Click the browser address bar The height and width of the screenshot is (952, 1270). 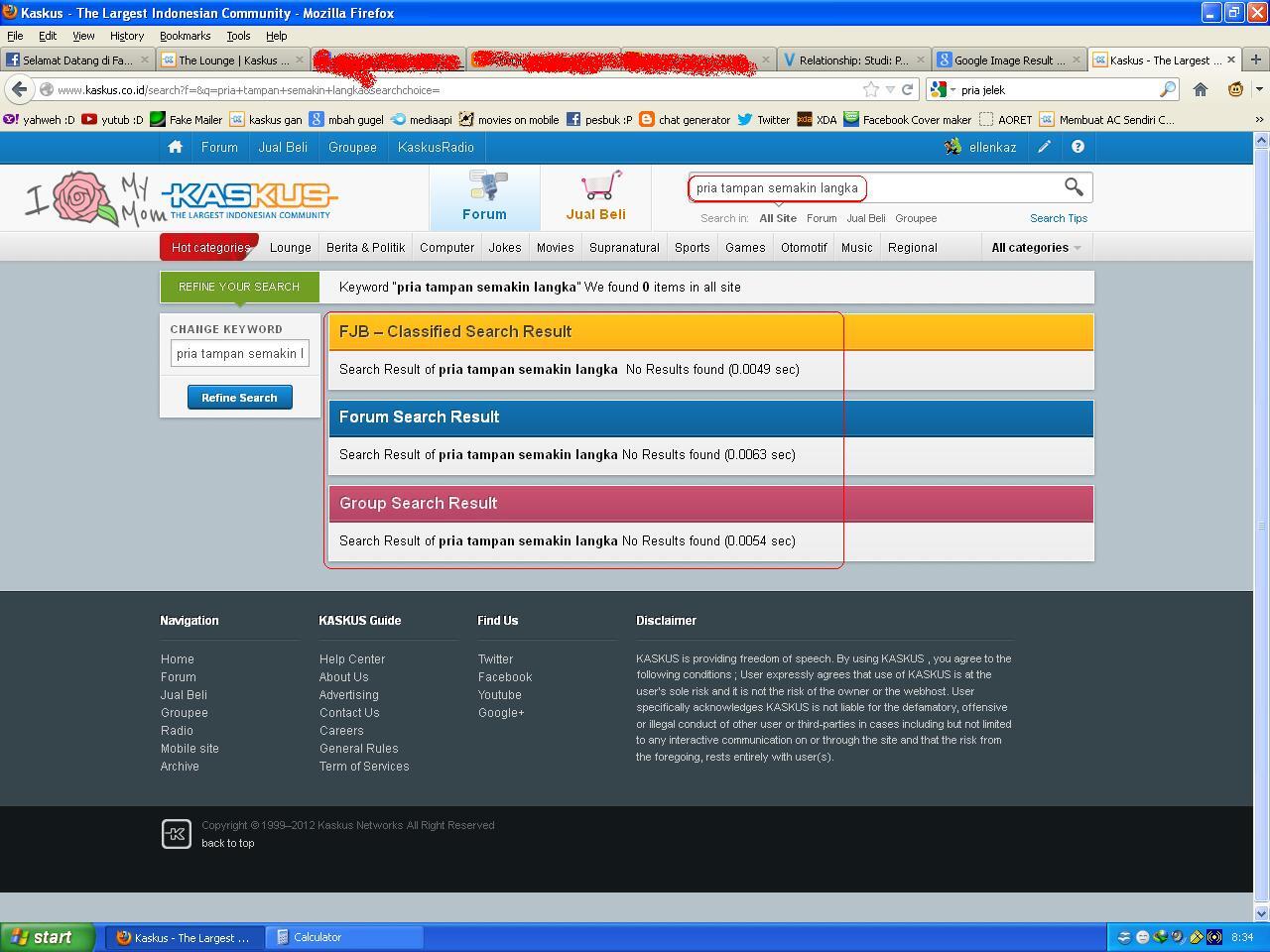456,89
